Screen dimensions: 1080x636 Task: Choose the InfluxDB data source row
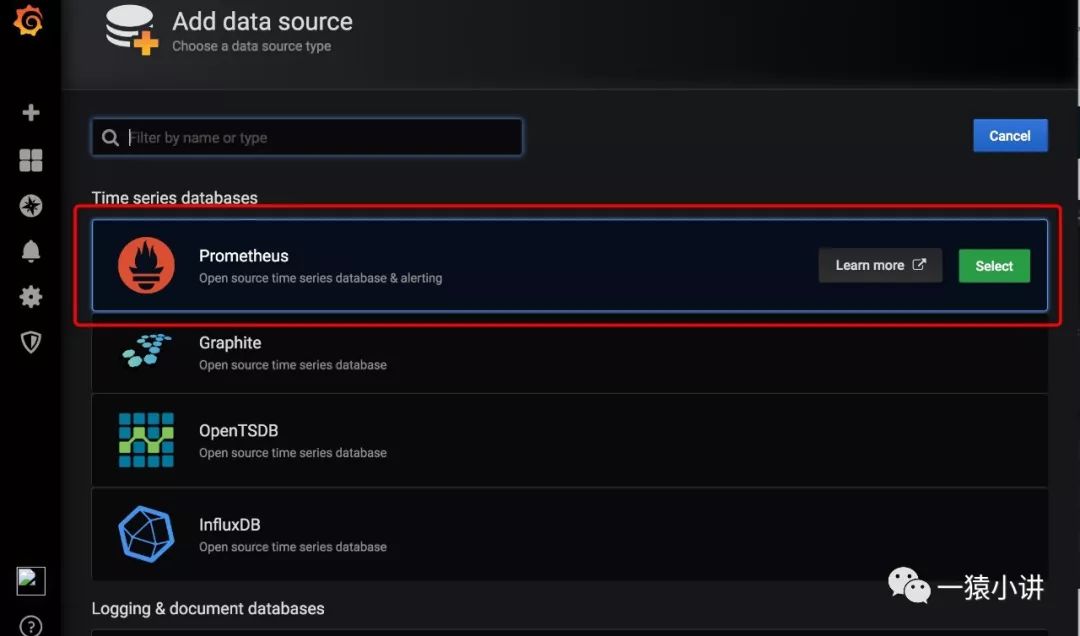click(570, 534)
